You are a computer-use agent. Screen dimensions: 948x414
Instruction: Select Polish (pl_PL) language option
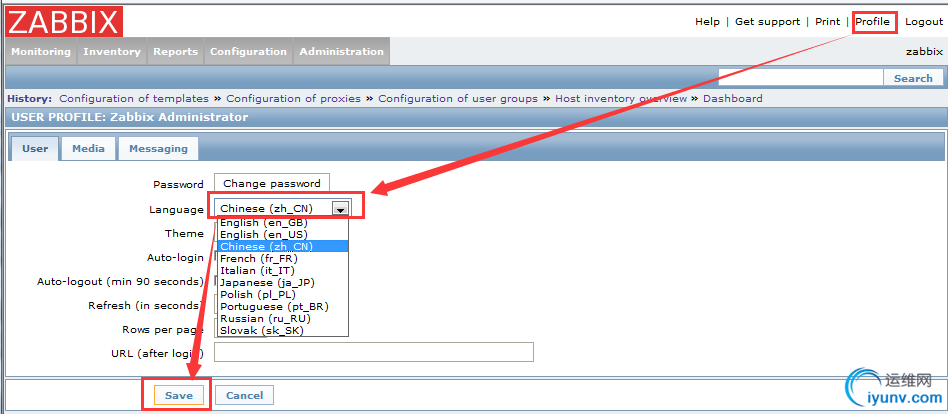tap(282, 294)
